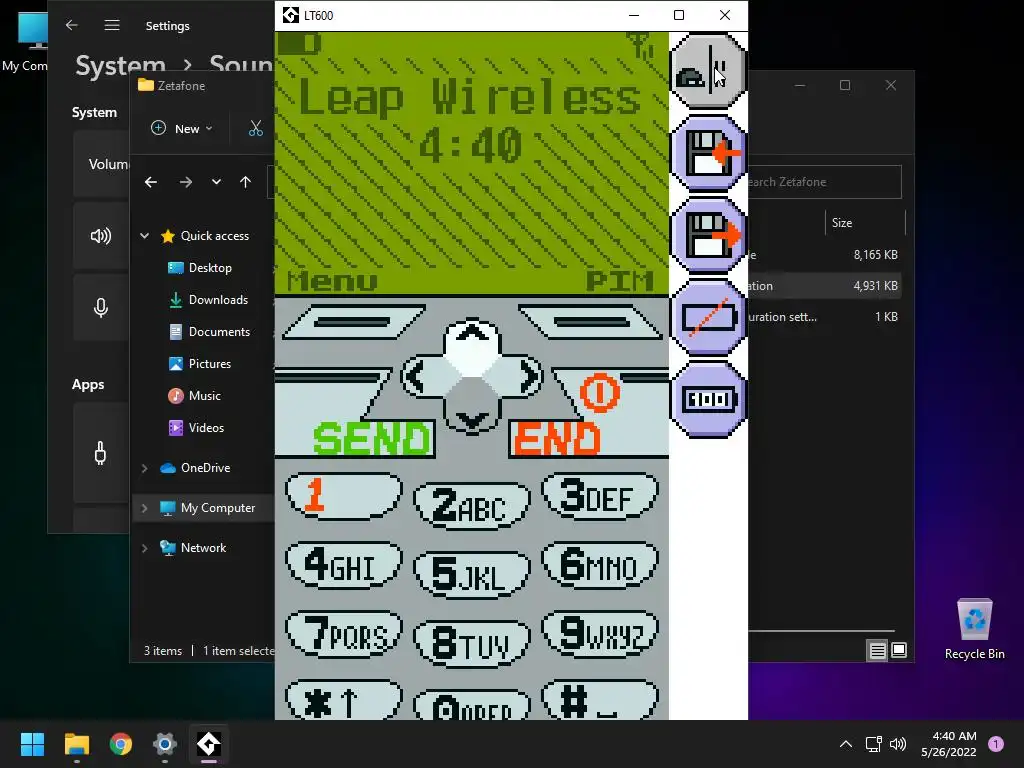The height and width of the screenshot is (768, 1024).
Task: Click the Cut scissors icon in explorer
Action: coord(255,129)
